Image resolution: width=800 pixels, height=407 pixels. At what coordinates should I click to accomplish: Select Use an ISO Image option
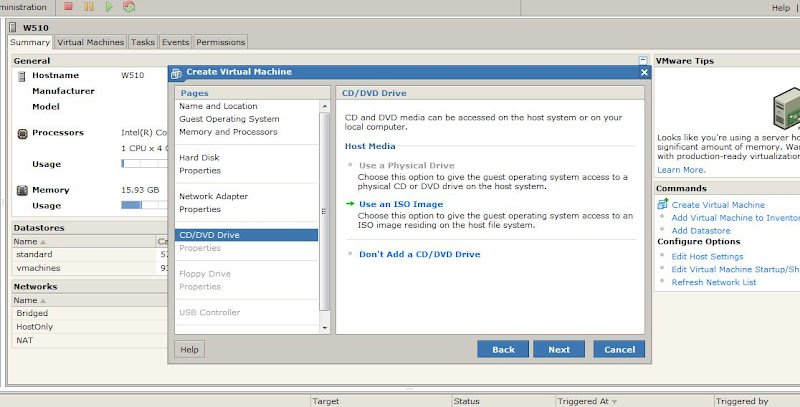point(401,204)
